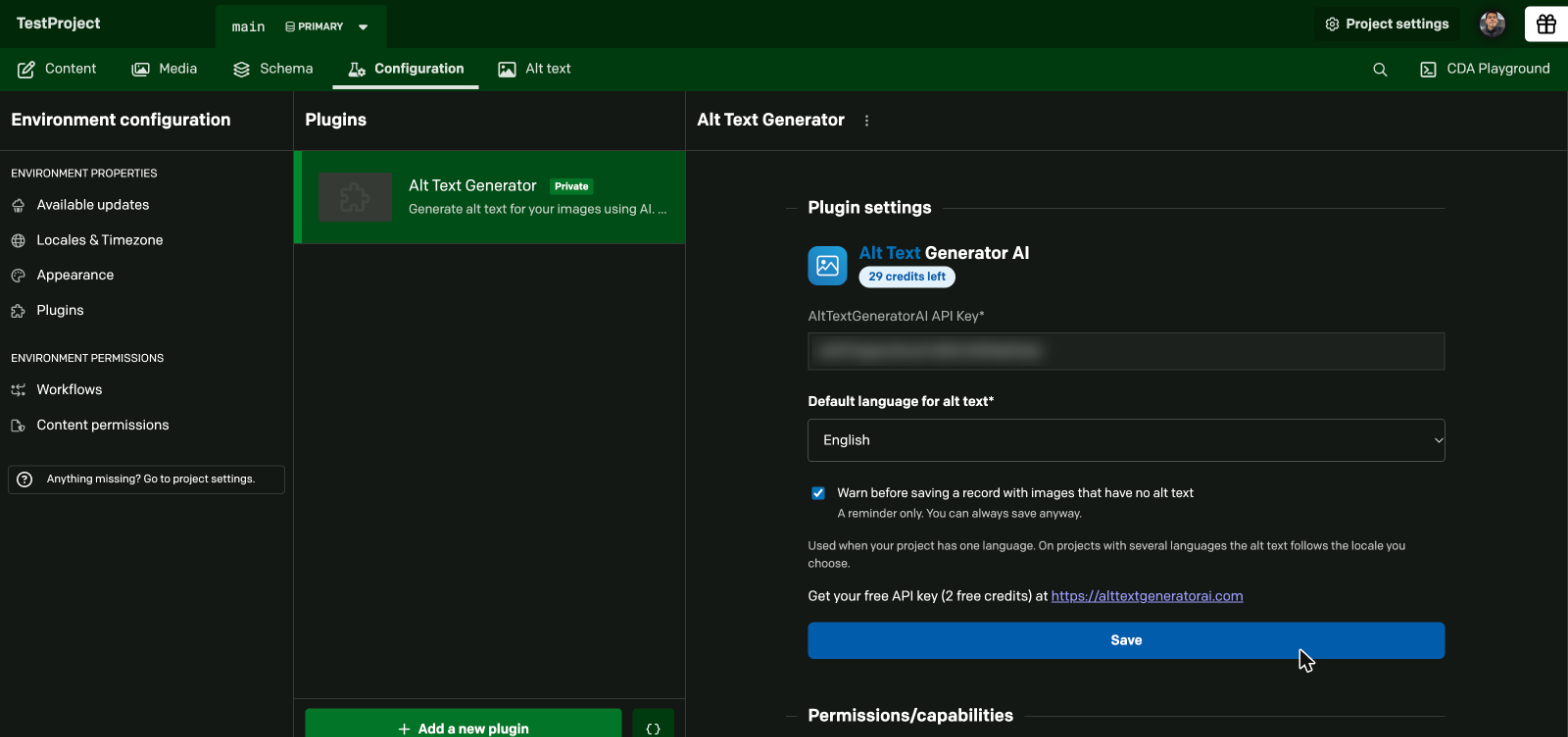
Task: Open Project settings
Action: click(1387, 24)
